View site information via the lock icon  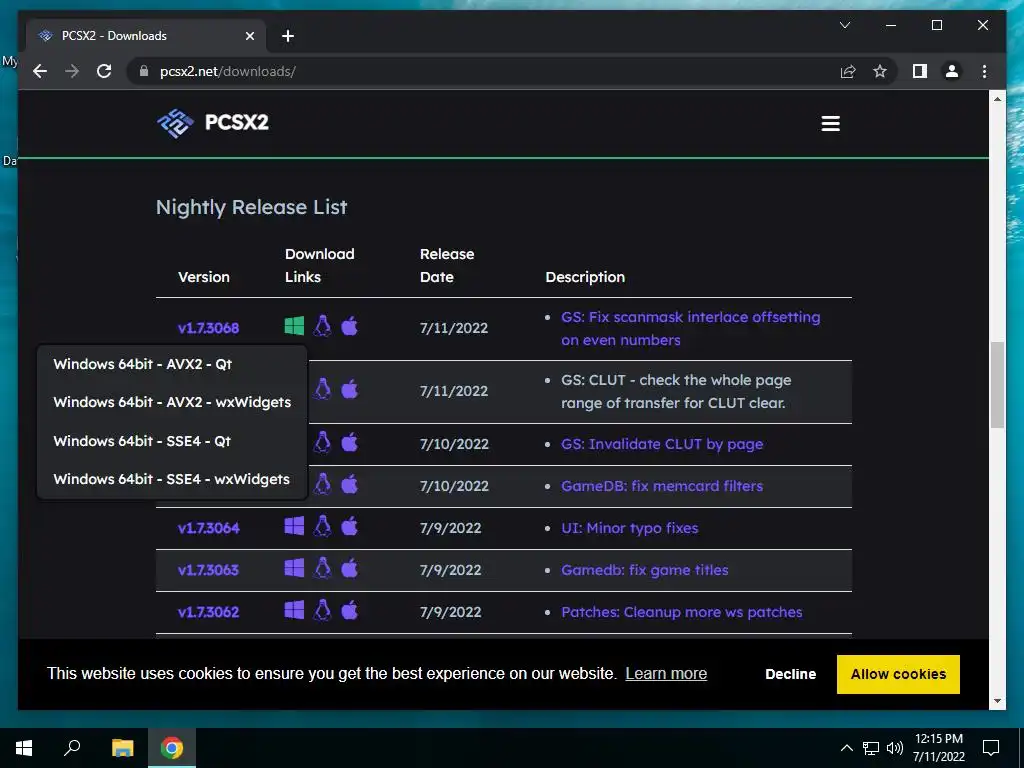click(144, 71)
